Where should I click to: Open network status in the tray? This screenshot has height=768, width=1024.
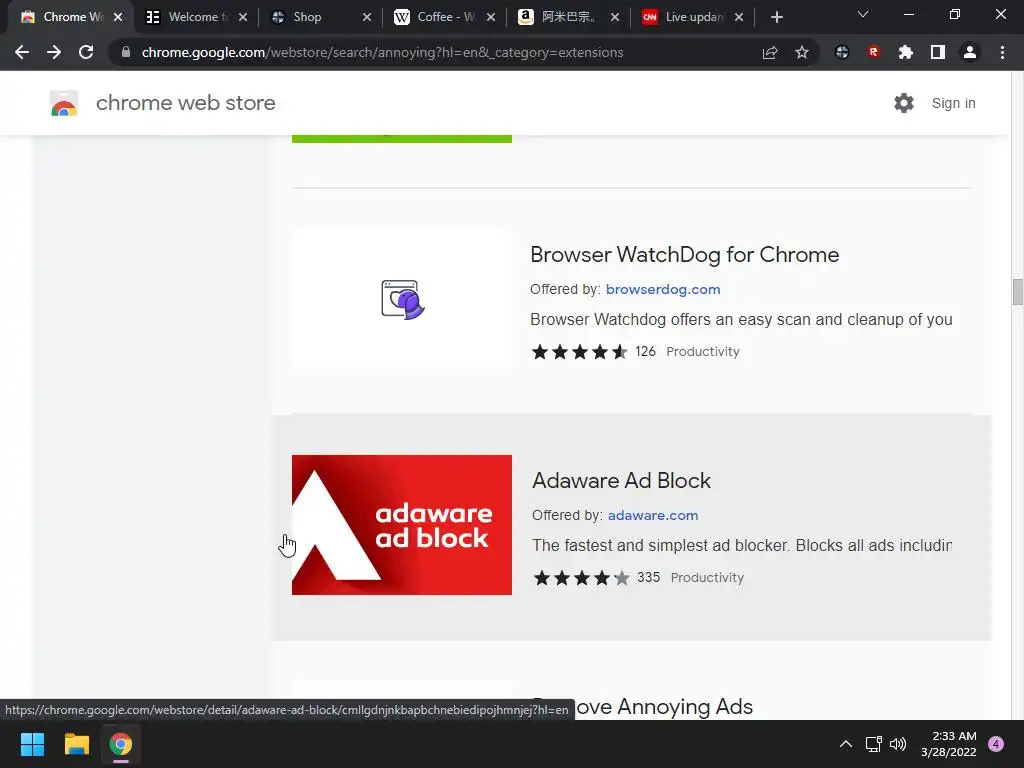[873, 744]
